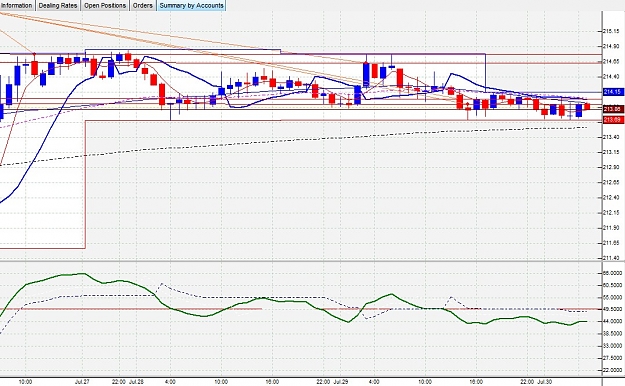Click the 214.40 price axis label

[612, 77]
